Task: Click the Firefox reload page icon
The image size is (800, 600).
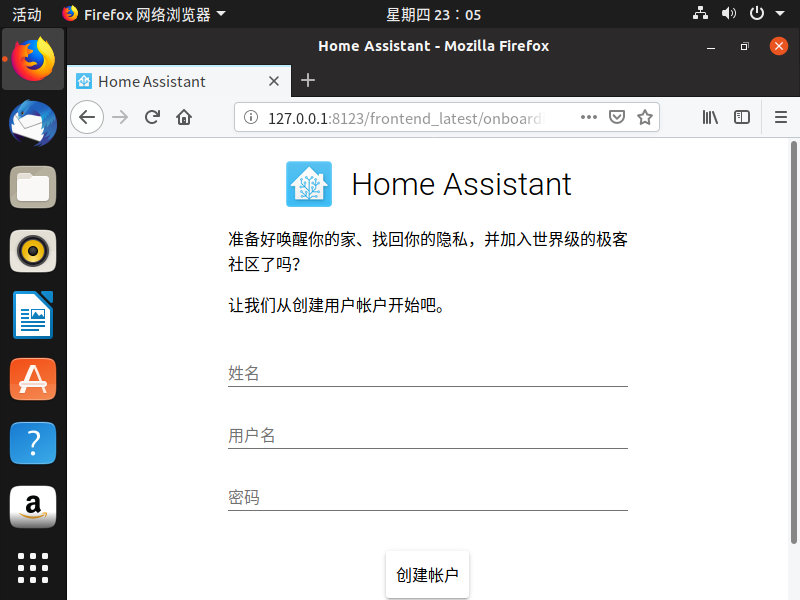Action: coord(152,117)
